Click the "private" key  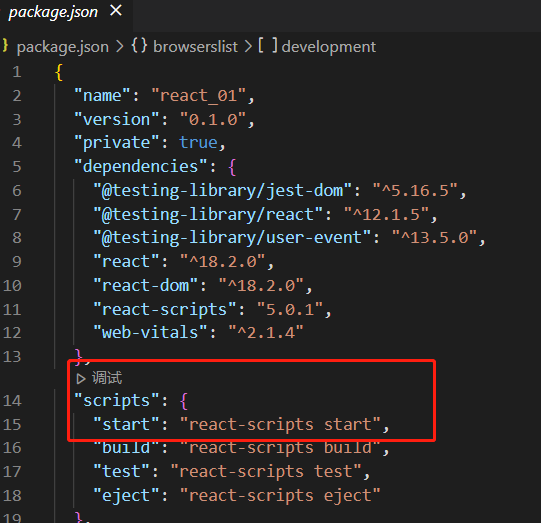click(117, 143)
